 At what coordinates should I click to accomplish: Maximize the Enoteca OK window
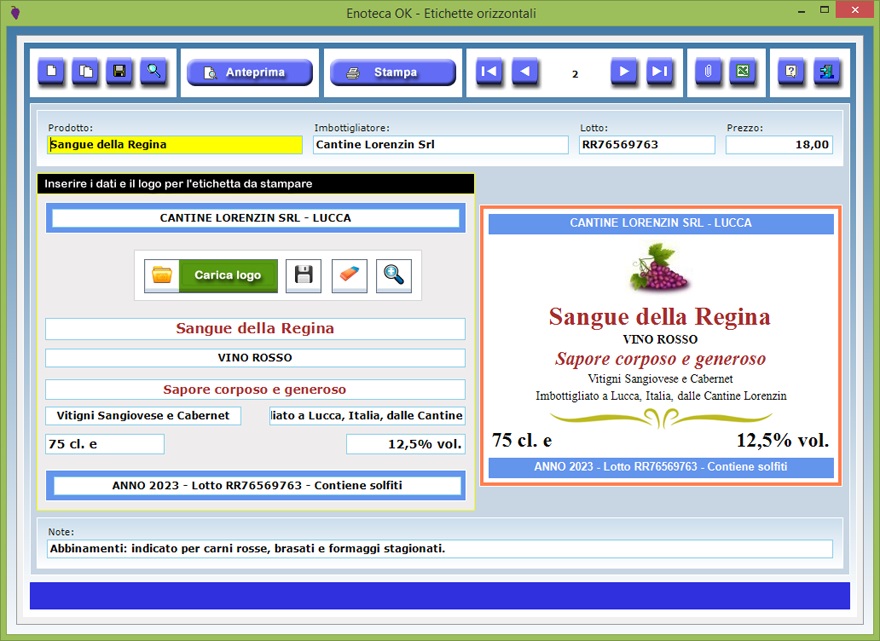point(824,10)
